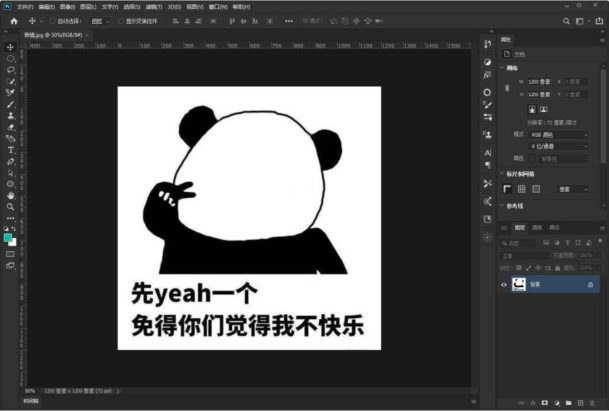Toggle lock position icon in Layers
The height and width of the screenshot is (411, 609).
pyautogui.click(x=538, y=268)
